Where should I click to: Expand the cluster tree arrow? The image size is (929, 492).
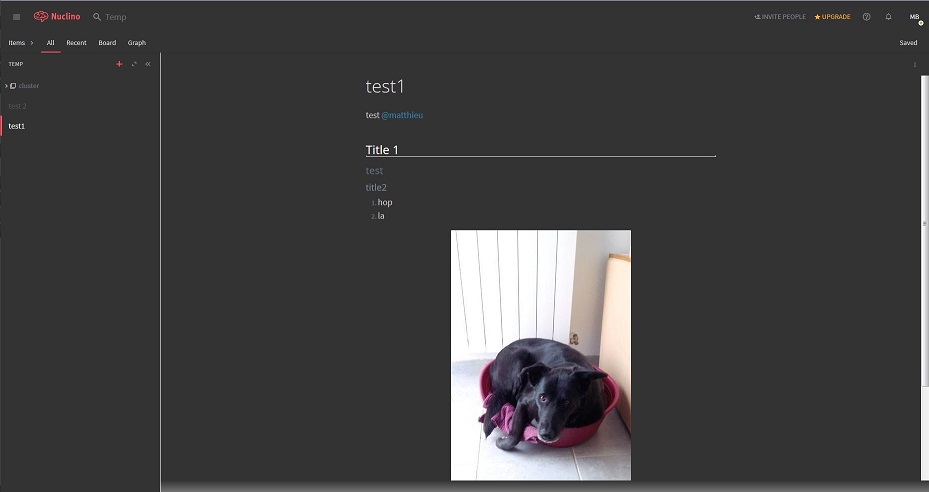pos(6,86)
